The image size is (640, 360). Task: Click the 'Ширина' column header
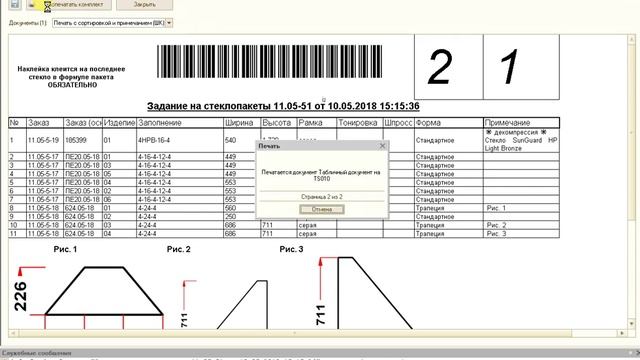tap(242, 122)
